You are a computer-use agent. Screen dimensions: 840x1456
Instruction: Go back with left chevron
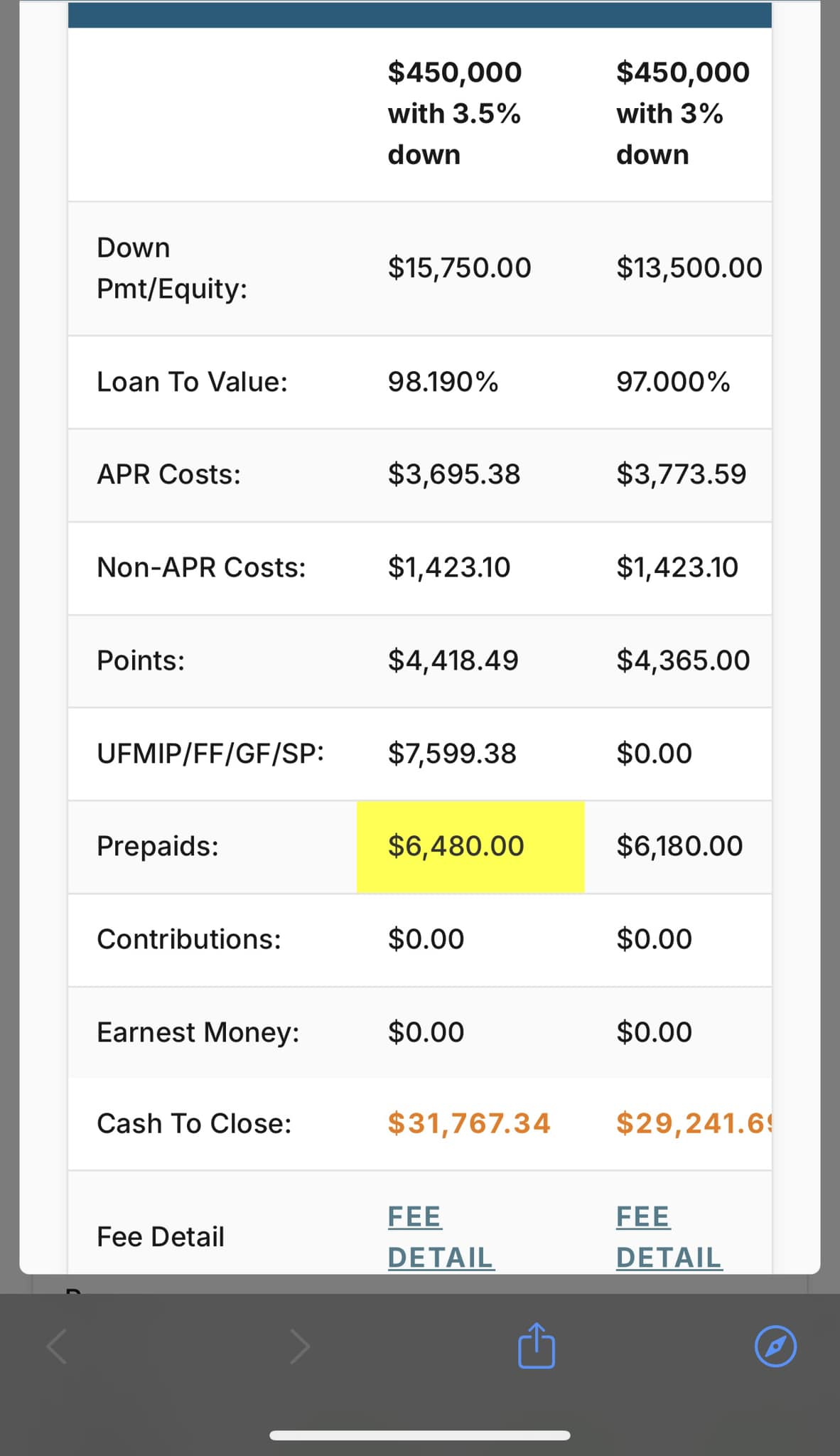(x=57, y=1347)
